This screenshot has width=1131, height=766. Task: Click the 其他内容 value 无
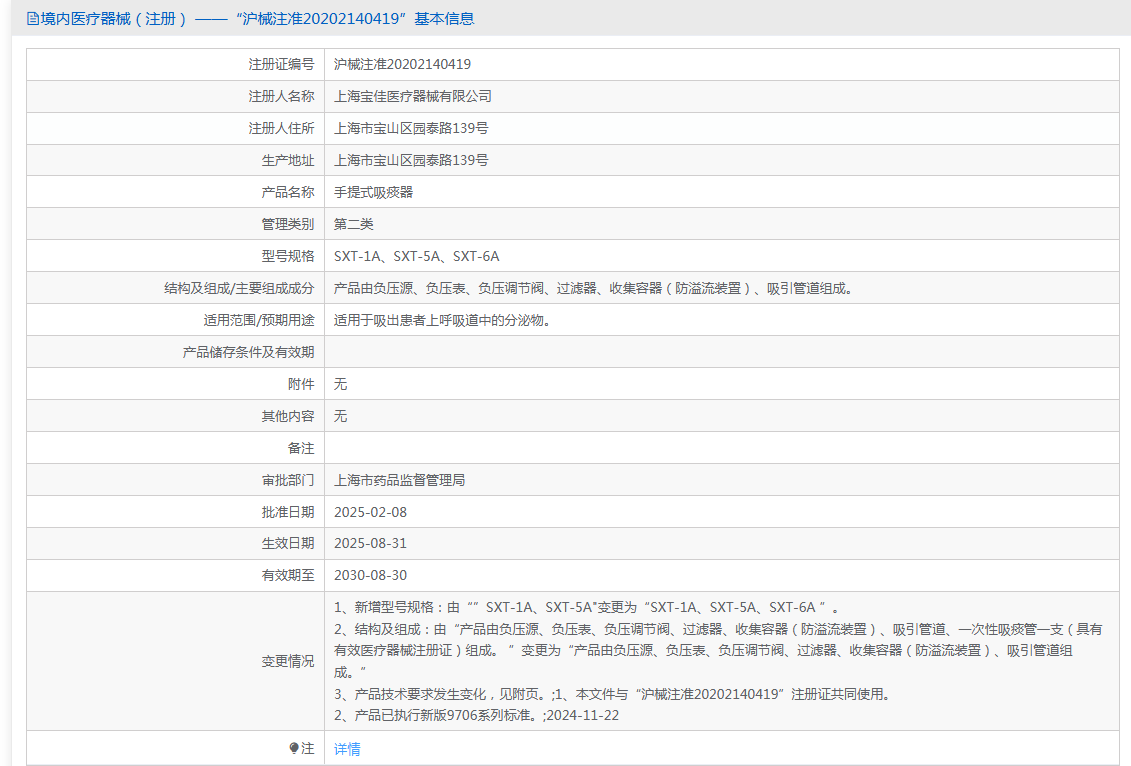(340, 416)
